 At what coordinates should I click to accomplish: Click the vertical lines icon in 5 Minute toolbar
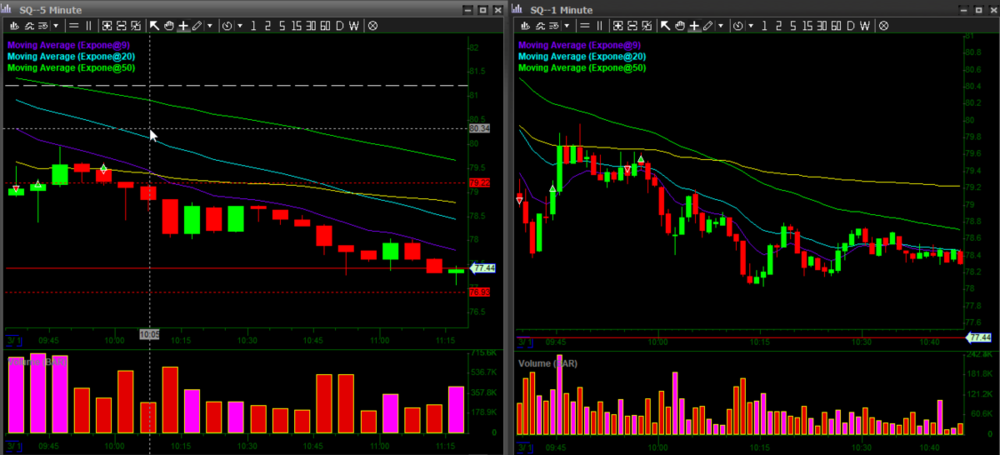(x=89, y=25)
